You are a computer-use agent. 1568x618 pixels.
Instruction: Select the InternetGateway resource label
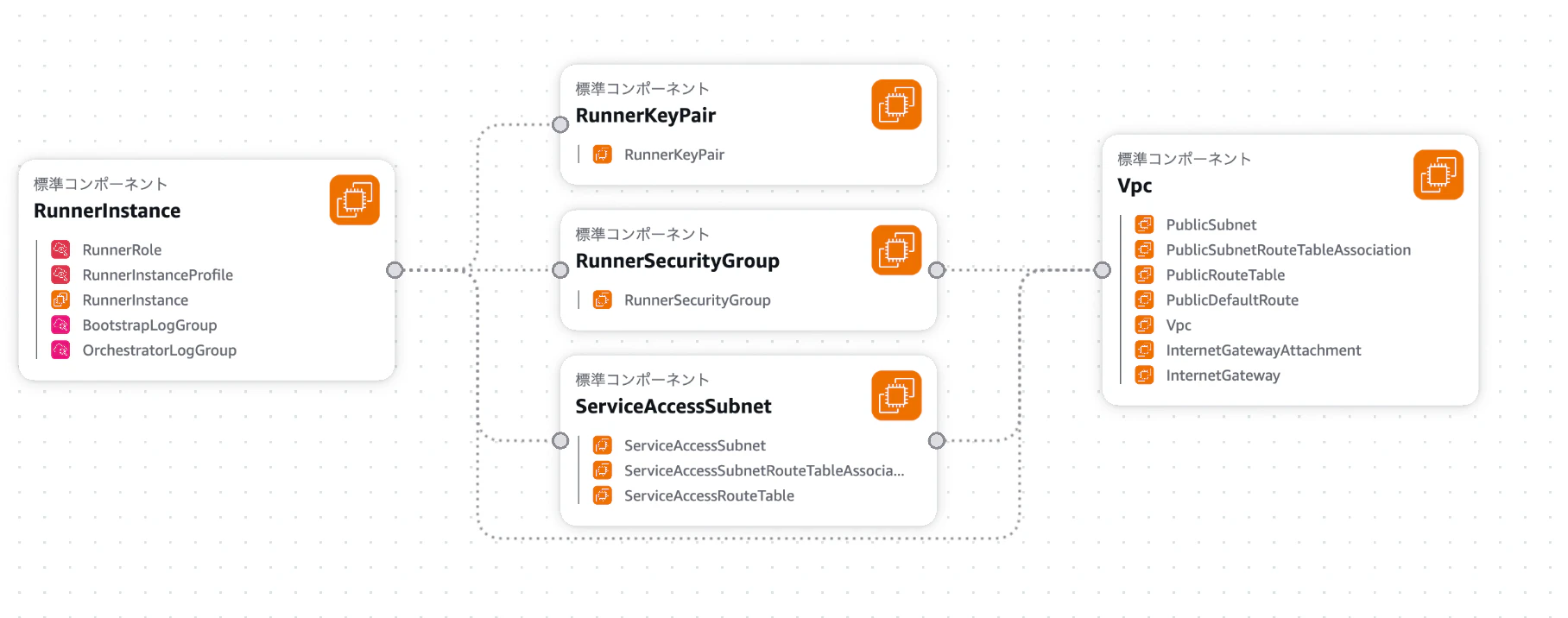(x=1223, y=375)
